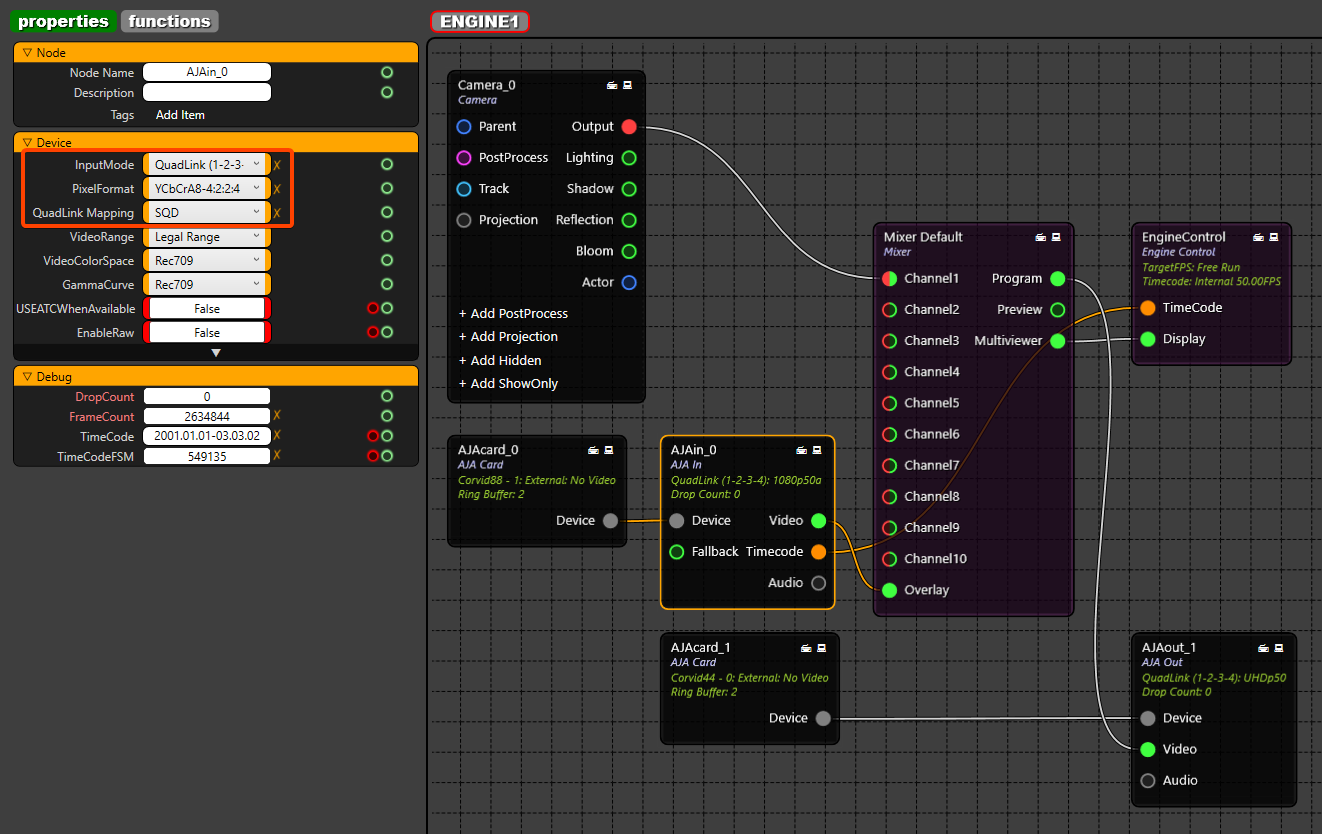Click the rightmost header icon on the Camera_0 node
This screenshot has height=834, width=1322.
click(628, 86)
